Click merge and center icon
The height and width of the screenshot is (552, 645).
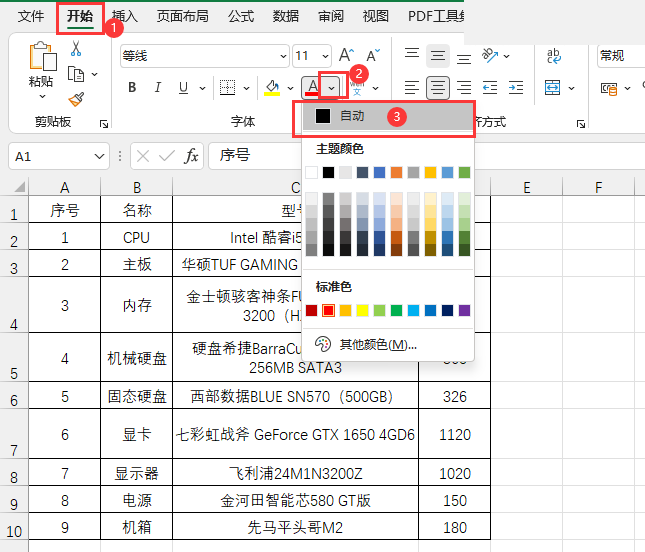click(x=552, y=88)
